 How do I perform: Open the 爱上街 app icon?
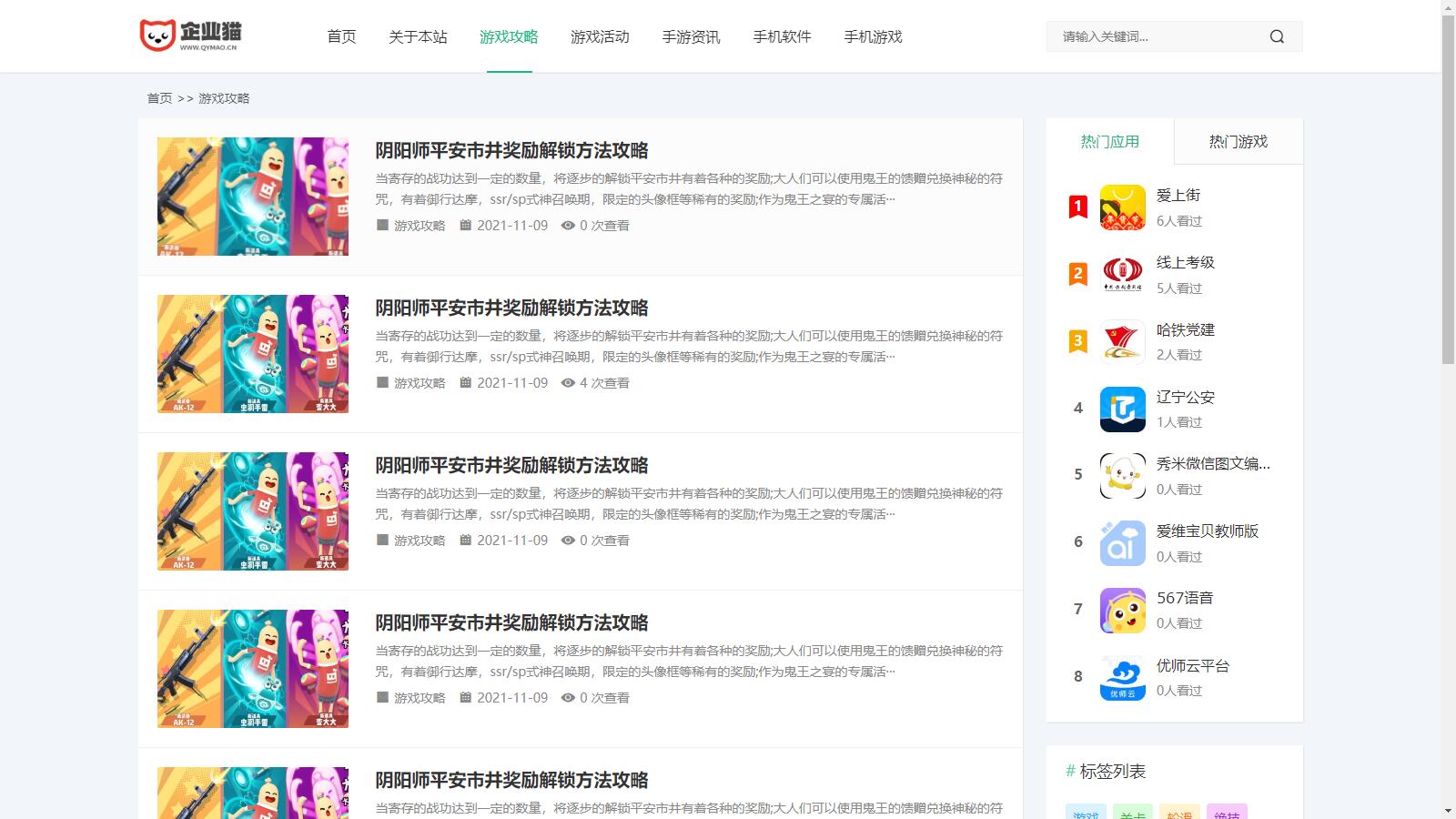click(x=1122, y=207)
